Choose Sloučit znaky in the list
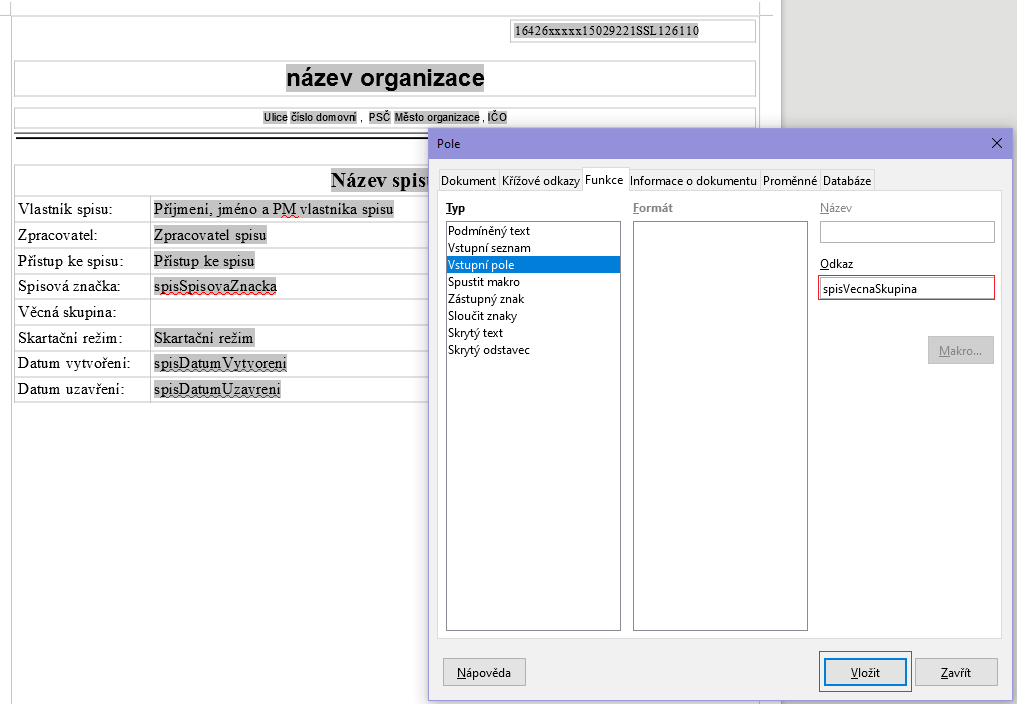The width and height of the screenshot is (1017, 704). pos(482,316)
